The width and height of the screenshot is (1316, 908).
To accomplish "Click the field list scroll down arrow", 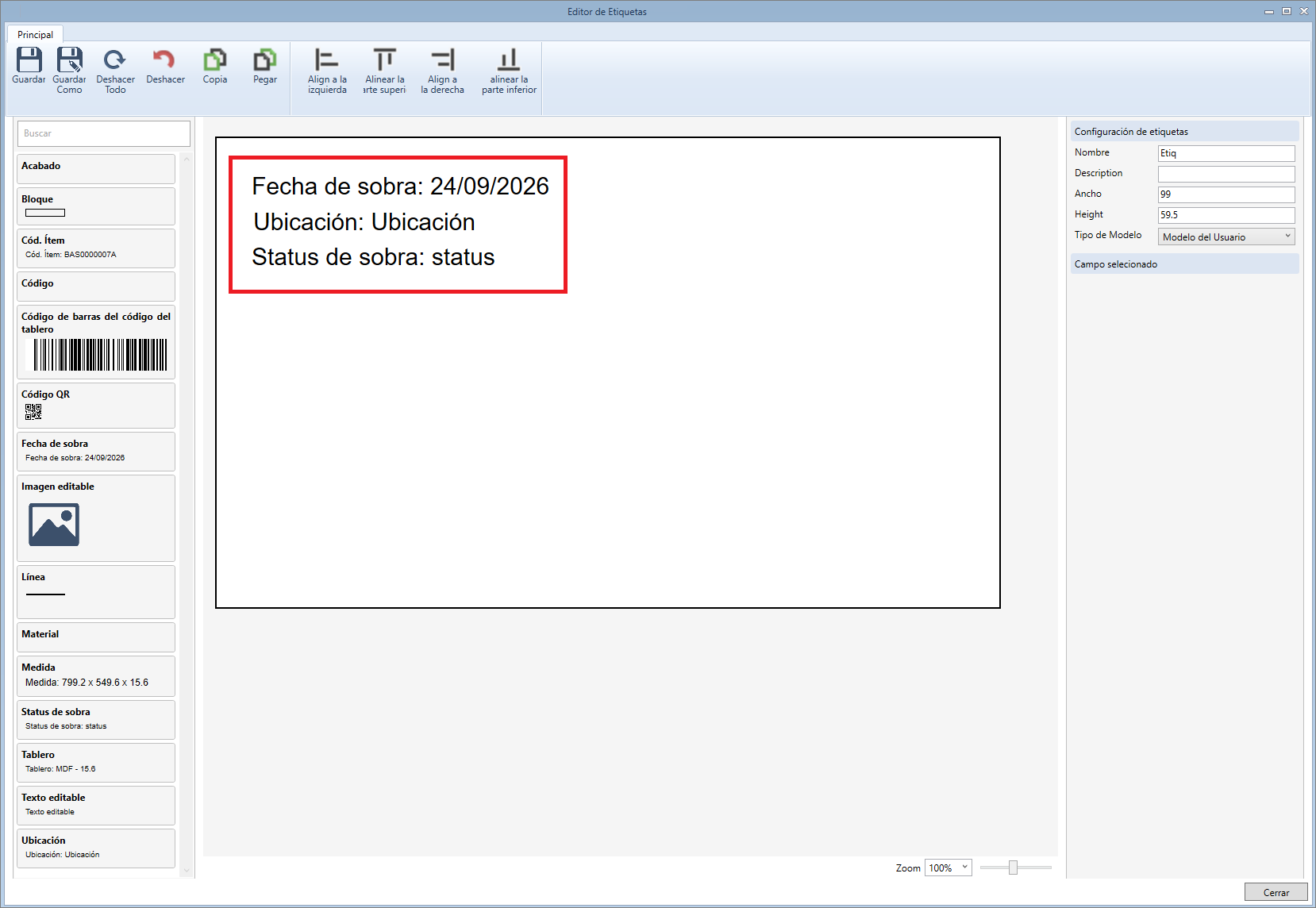I will click(187, 871).
